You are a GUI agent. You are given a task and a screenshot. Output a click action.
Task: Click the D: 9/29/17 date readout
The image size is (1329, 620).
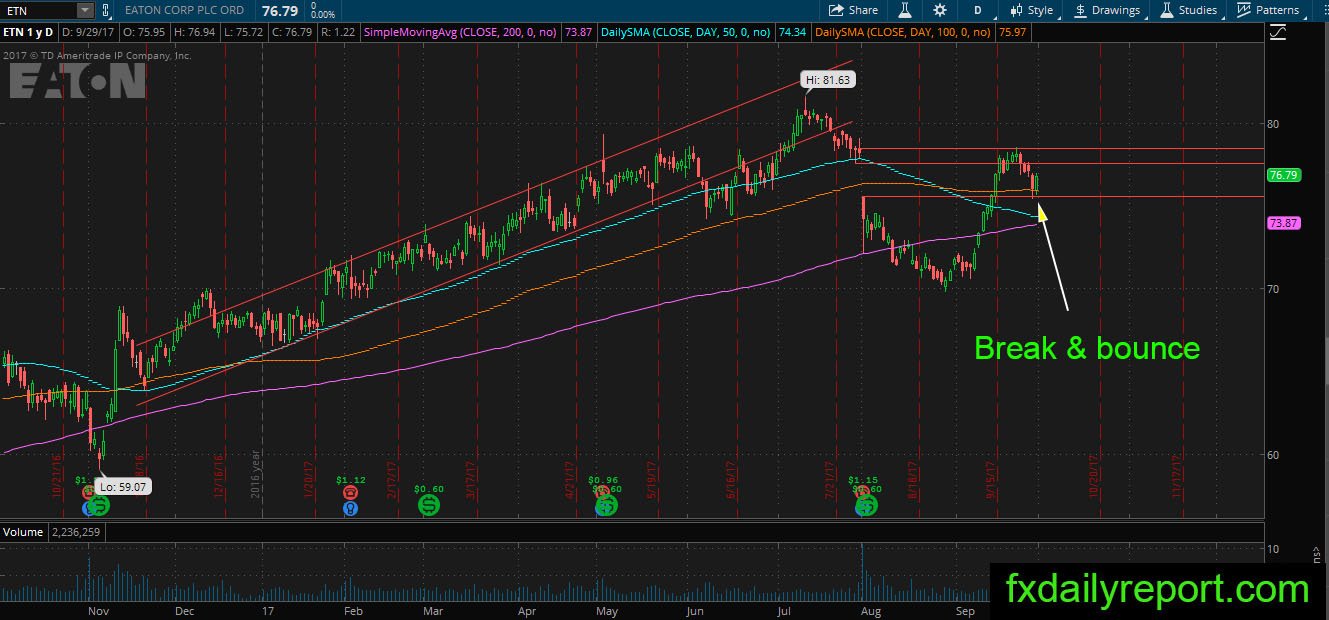coord(89,33)
